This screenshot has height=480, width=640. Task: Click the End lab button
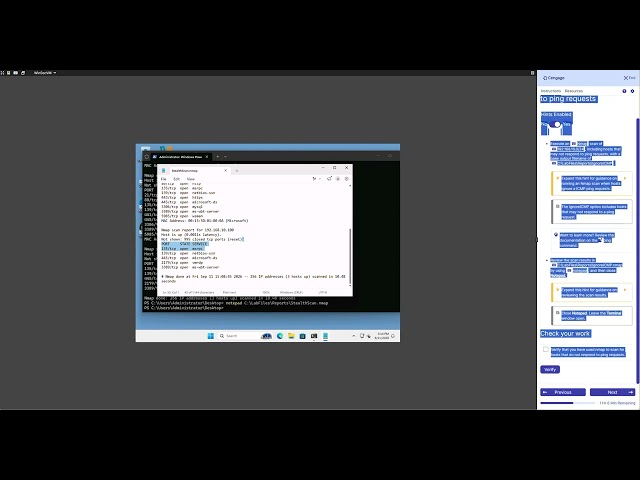click(x=629, y=78)
